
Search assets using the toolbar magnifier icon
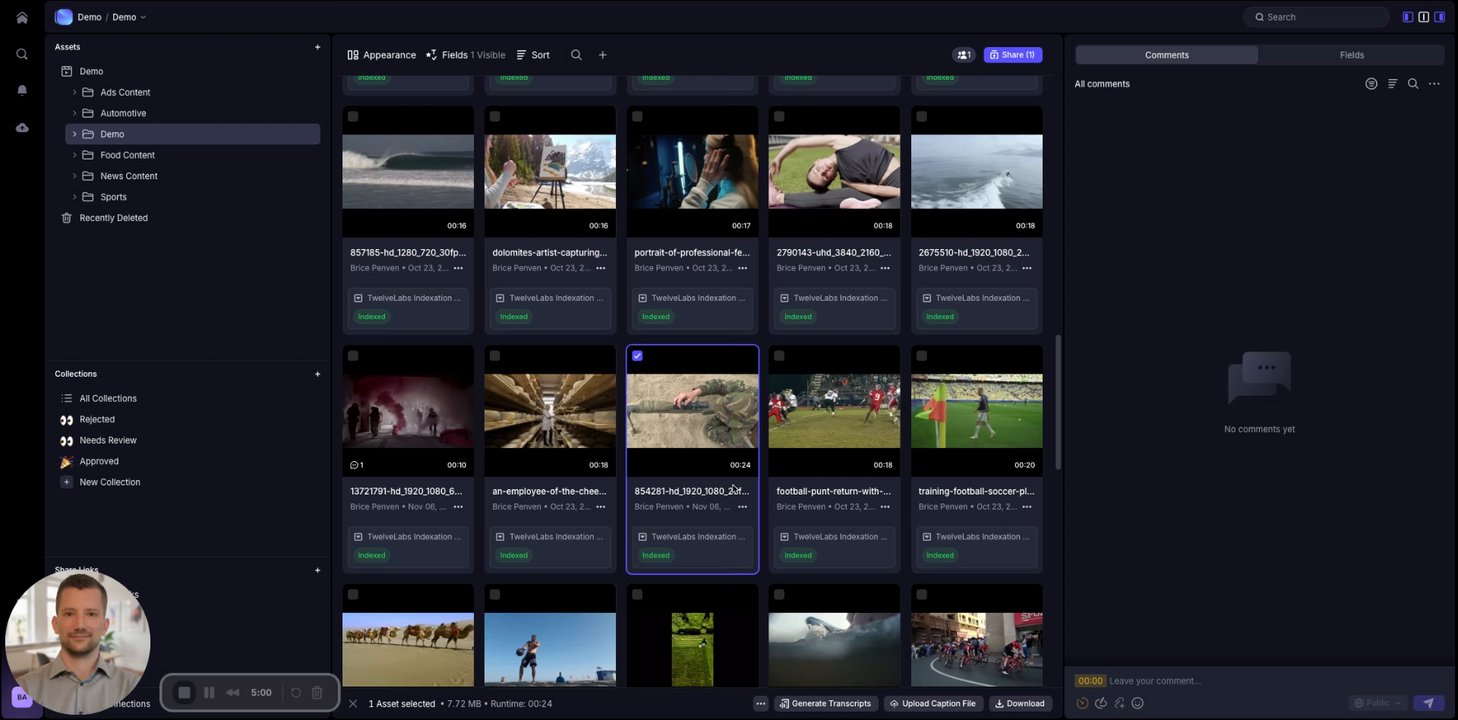pos(576,55)
